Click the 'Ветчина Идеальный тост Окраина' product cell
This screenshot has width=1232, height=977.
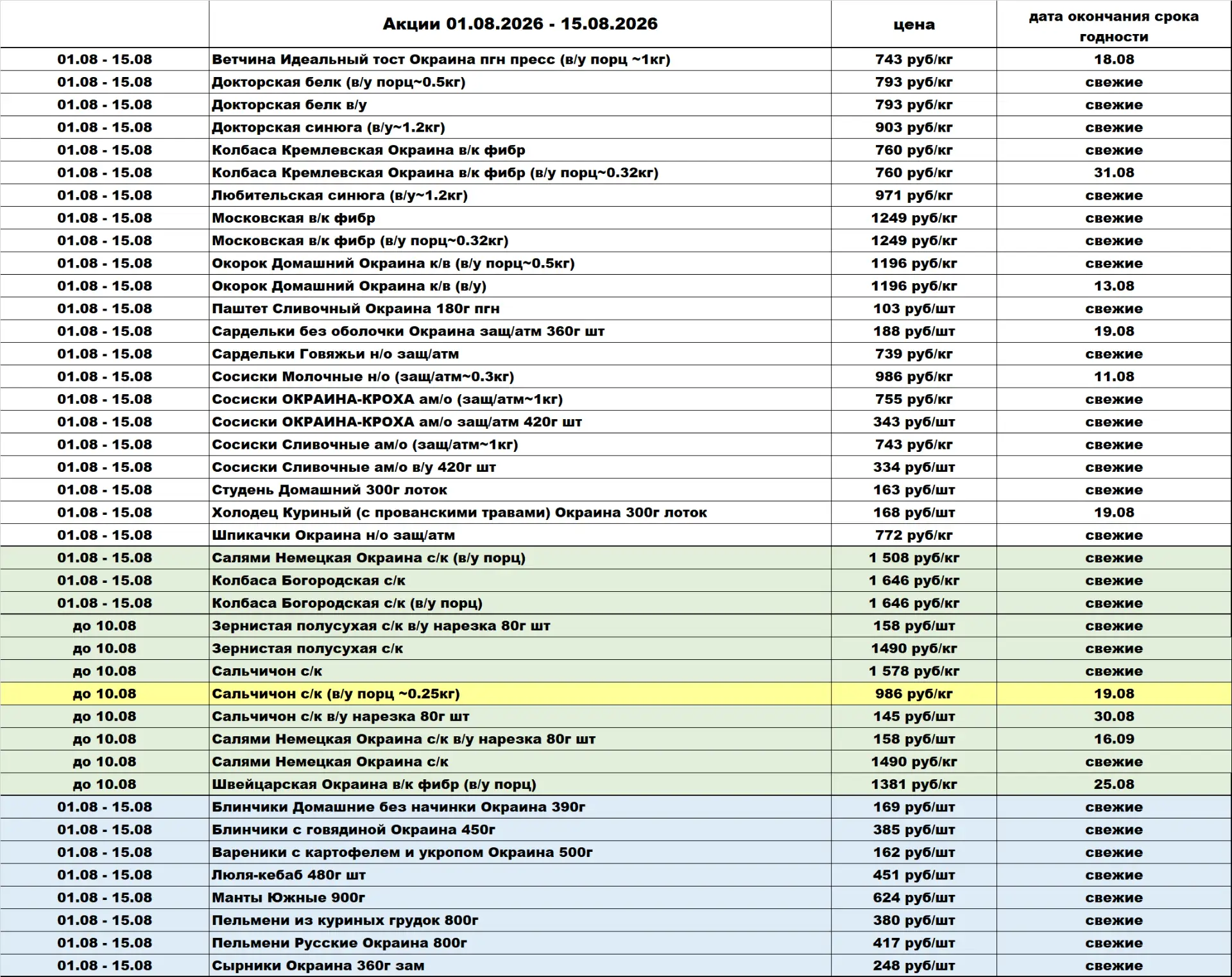point(520,59)
